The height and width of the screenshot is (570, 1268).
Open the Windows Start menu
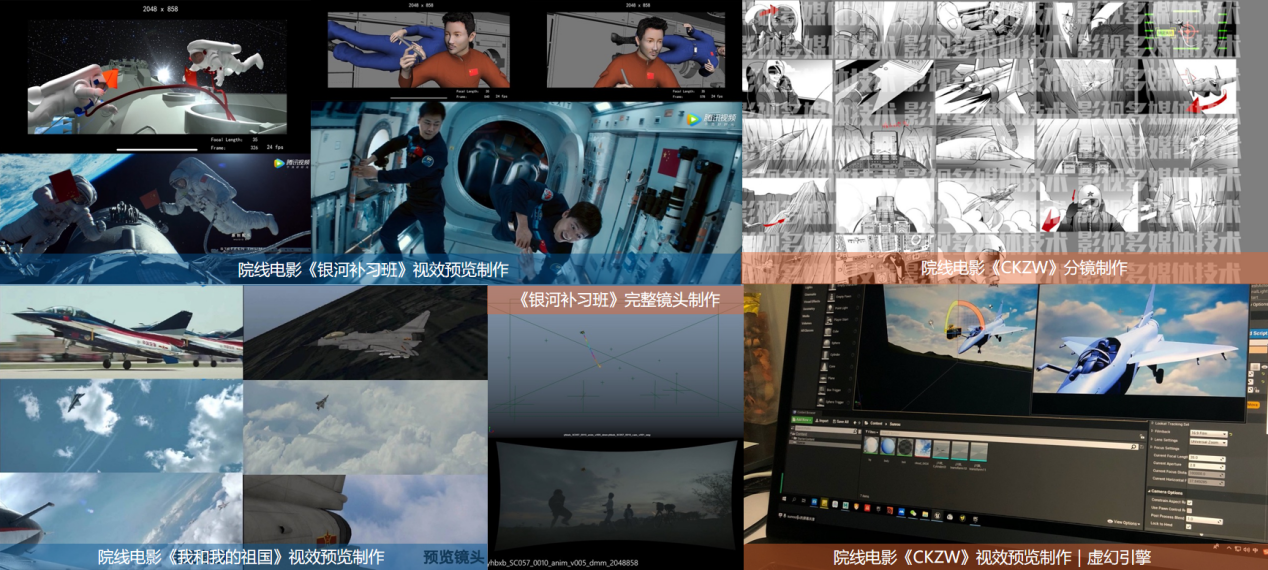tap(784, 499)
